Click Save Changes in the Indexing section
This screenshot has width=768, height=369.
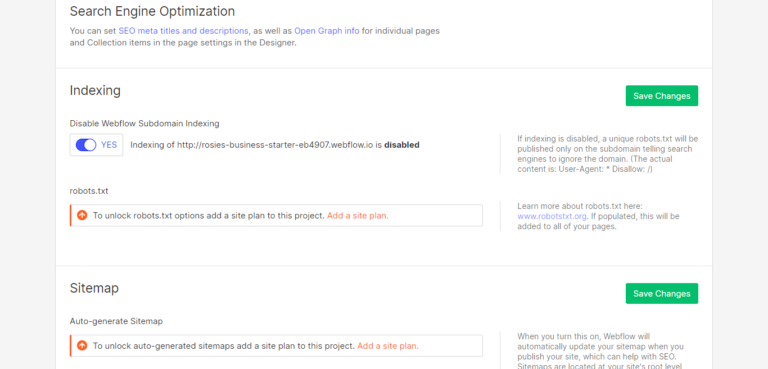click(662, 96)
